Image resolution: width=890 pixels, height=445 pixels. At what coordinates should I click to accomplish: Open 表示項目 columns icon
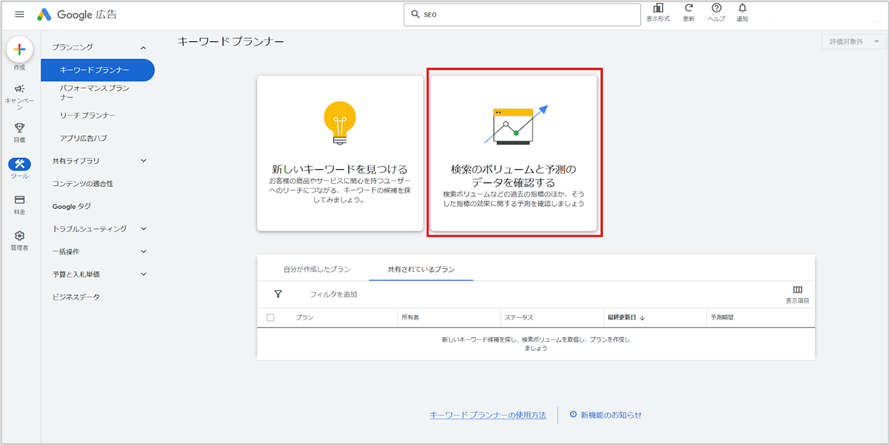[x=797, y=290]
